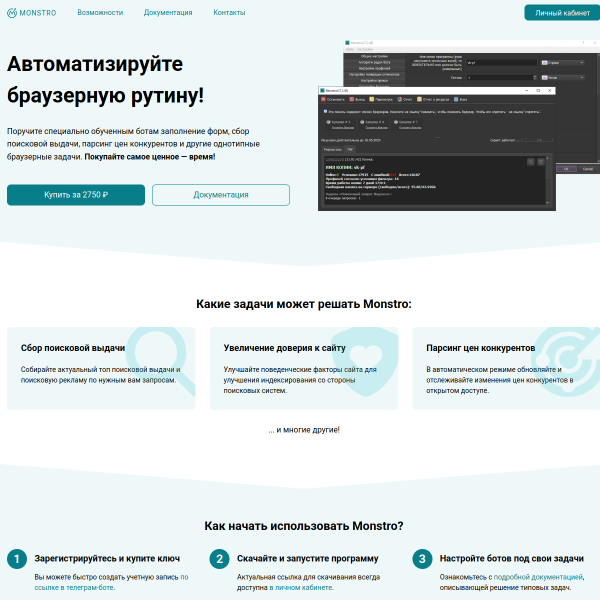Click the text Покупайте самое ценное — время!
The width and height of the screenshot is (600, 600).
[150, 157]
